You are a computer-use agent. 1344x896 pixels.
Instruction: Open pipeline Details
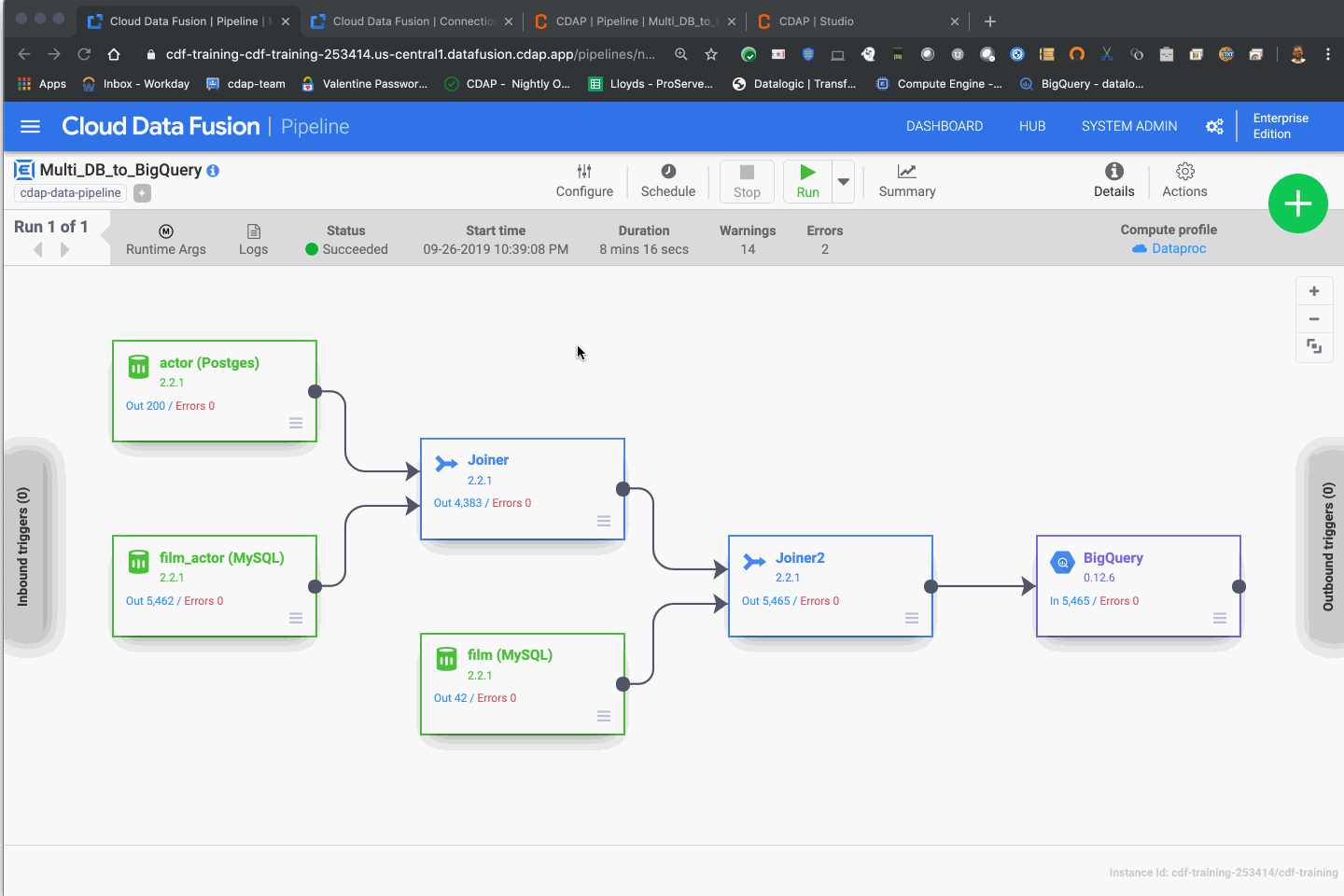[1114, 181]
